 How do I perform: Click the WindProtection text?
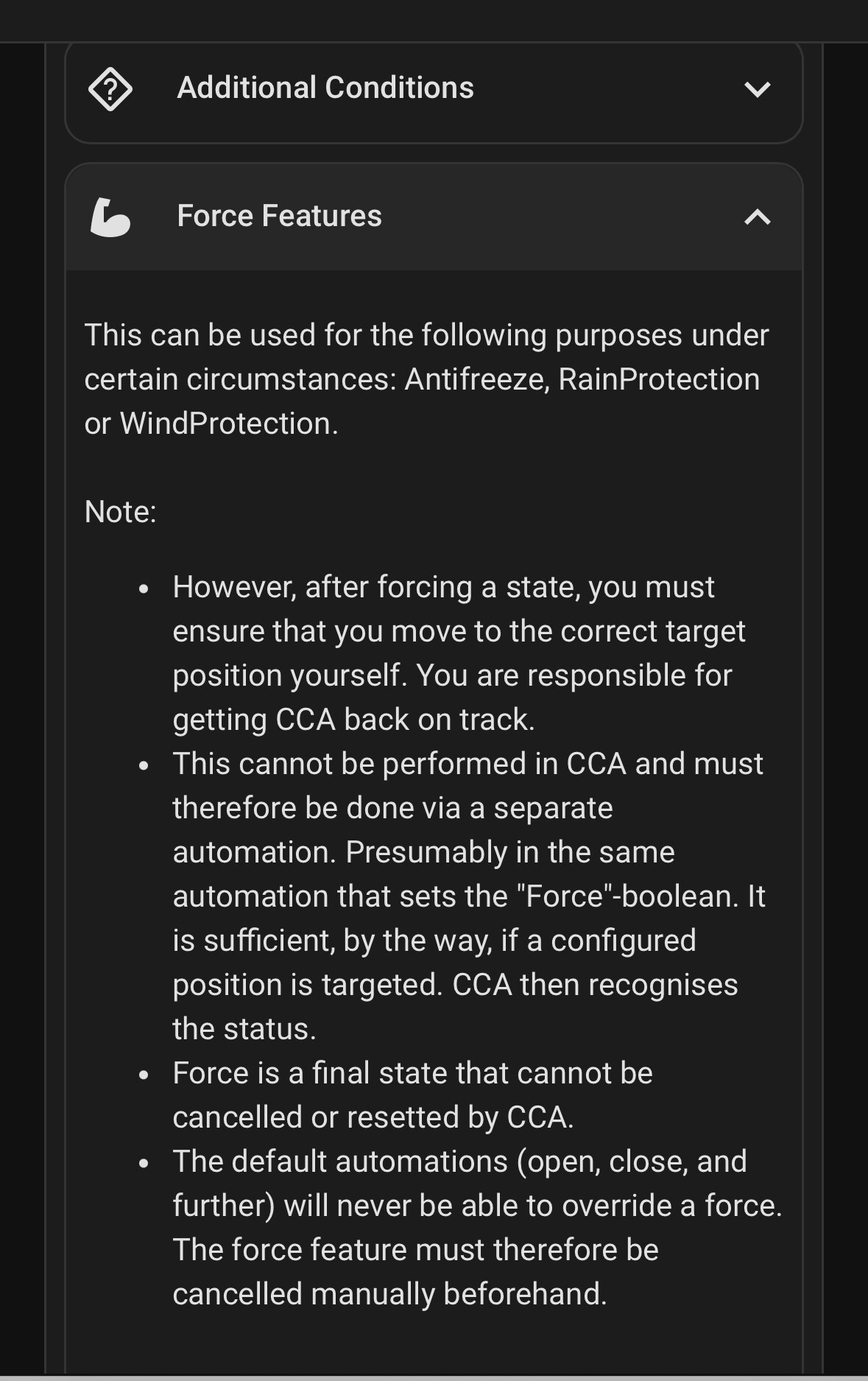[x=228, y=424]
